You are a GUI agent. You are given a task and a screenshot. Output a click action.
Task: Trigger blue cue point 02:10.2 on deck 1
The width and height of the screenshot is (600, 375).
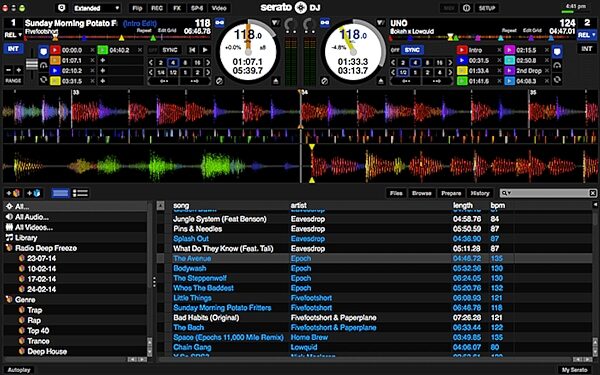55,71
